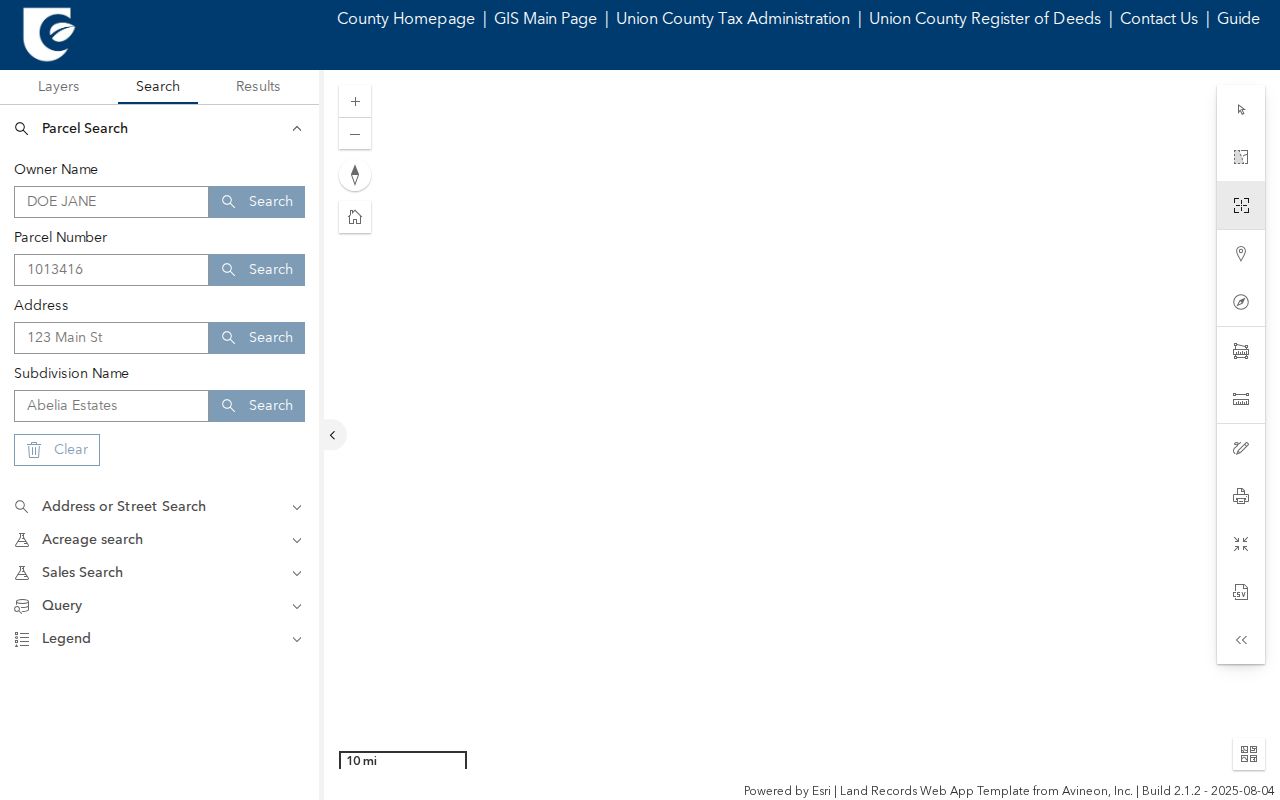Focus the Subdivision Name input field
The width and height of the screenshot is (1280, 800).
point(112,406)
